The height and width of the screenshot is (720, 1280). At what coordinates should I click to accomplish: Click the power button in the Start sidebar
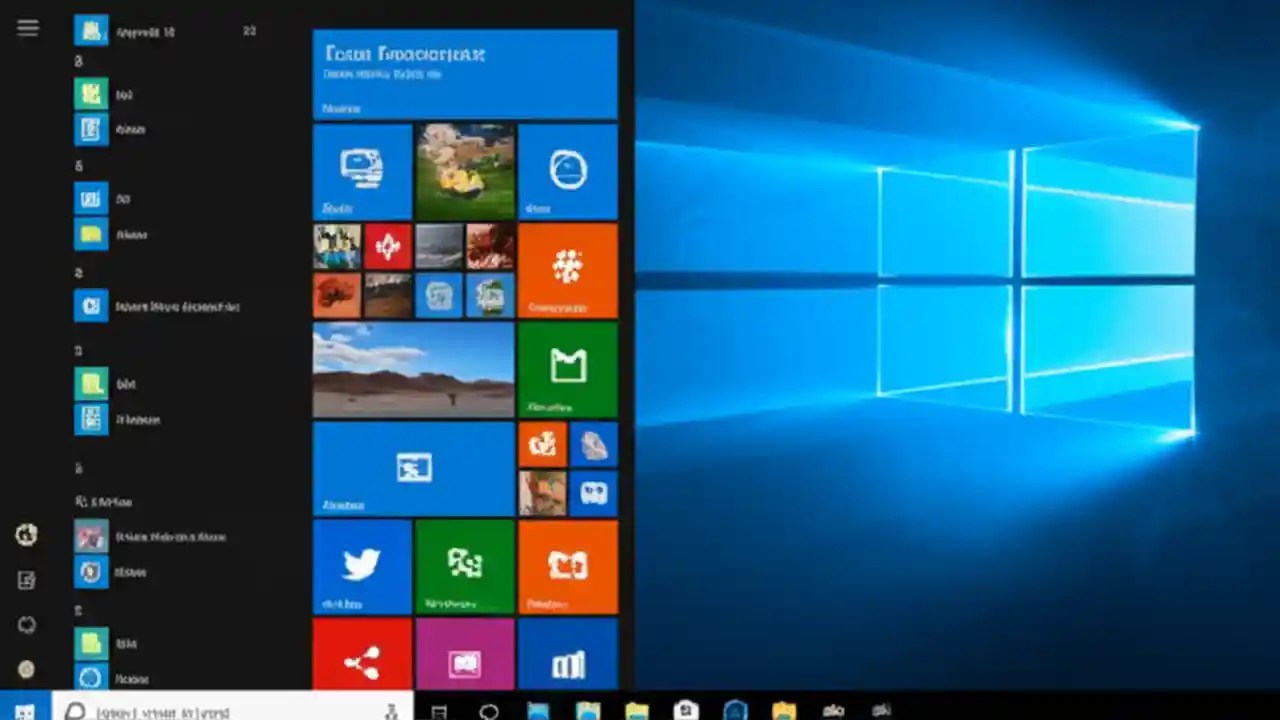tap(26, 668)
